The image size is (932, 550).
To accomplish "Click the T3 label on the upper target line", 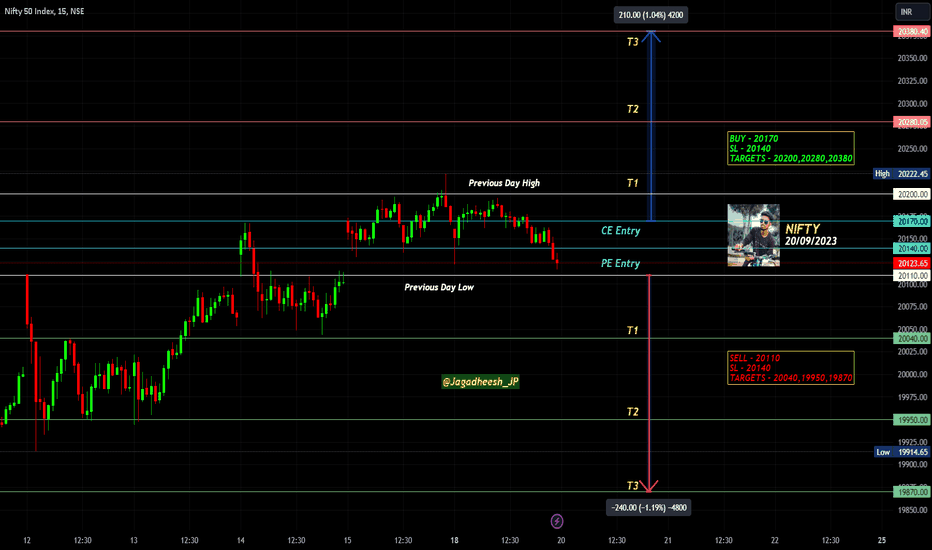I will pos(632,42).
